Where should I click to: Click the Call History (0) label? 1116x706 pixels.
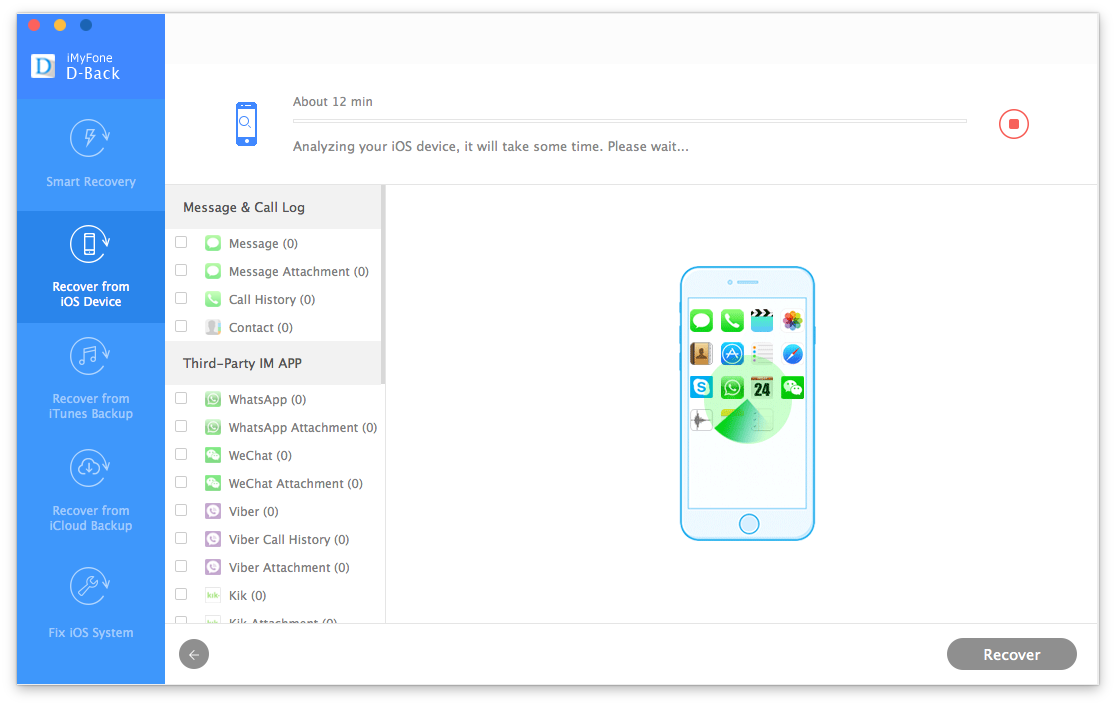pos(272,300)
